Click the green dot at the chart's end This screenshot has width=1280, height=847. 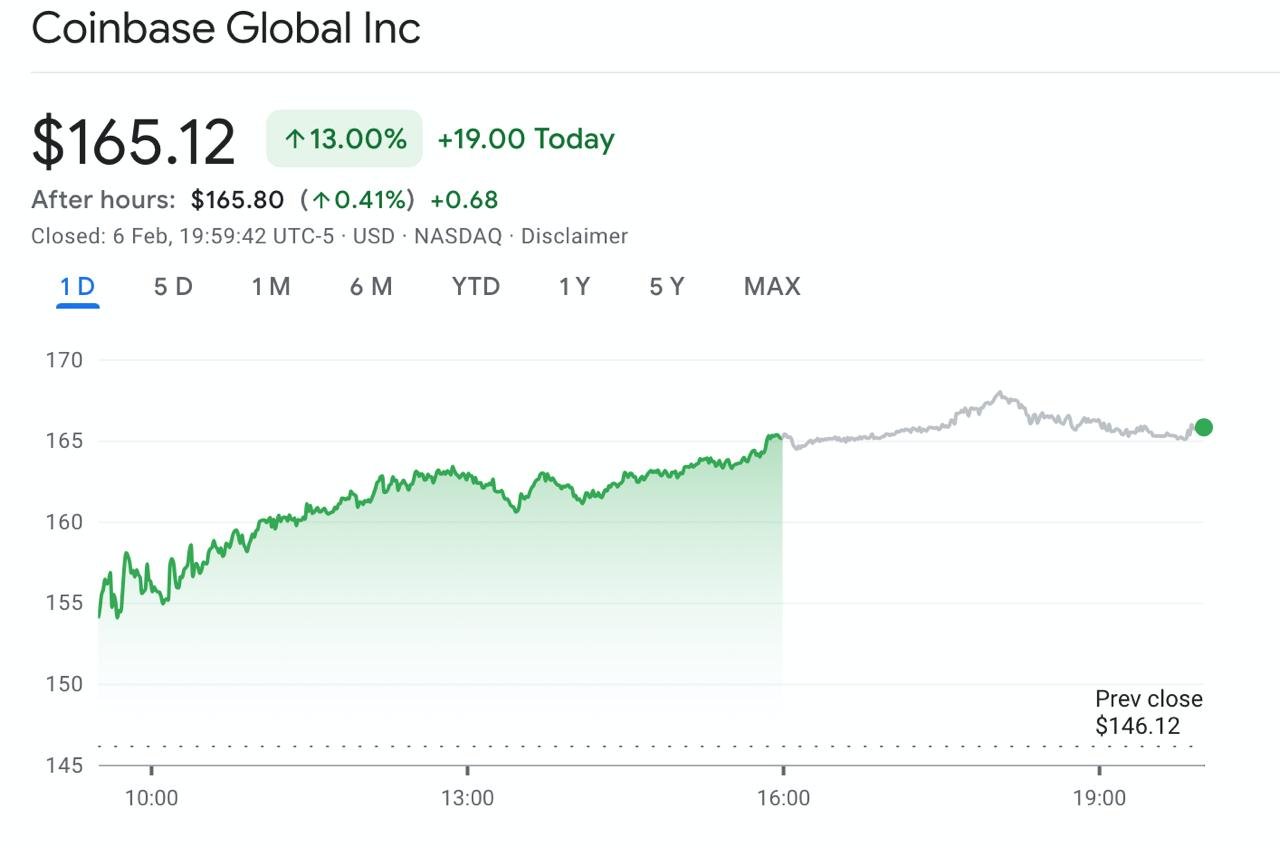pos(1203,428)
